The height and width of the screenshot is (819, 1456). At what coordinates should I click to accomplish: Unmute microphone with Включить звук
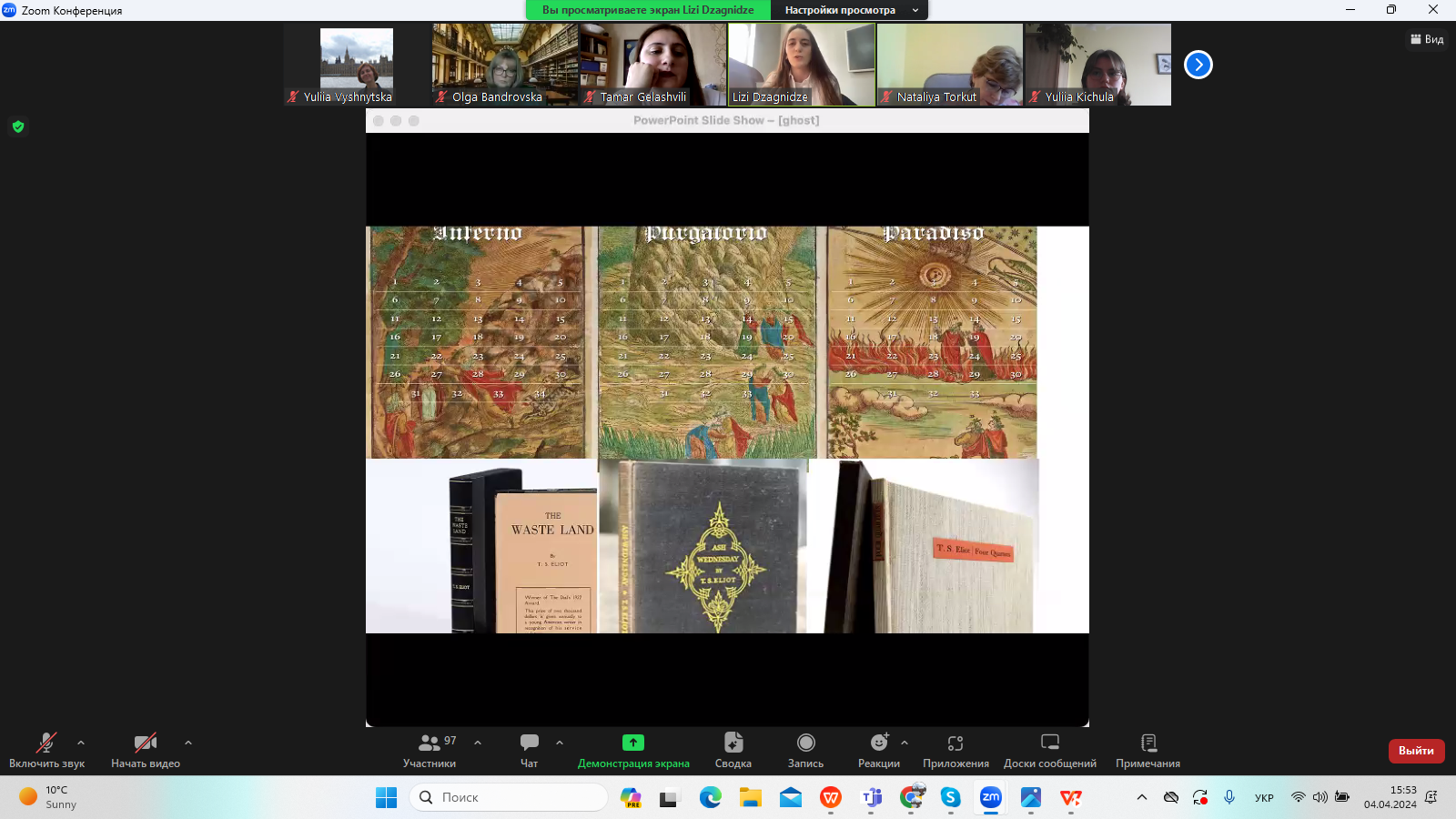(x=46, y=750)
